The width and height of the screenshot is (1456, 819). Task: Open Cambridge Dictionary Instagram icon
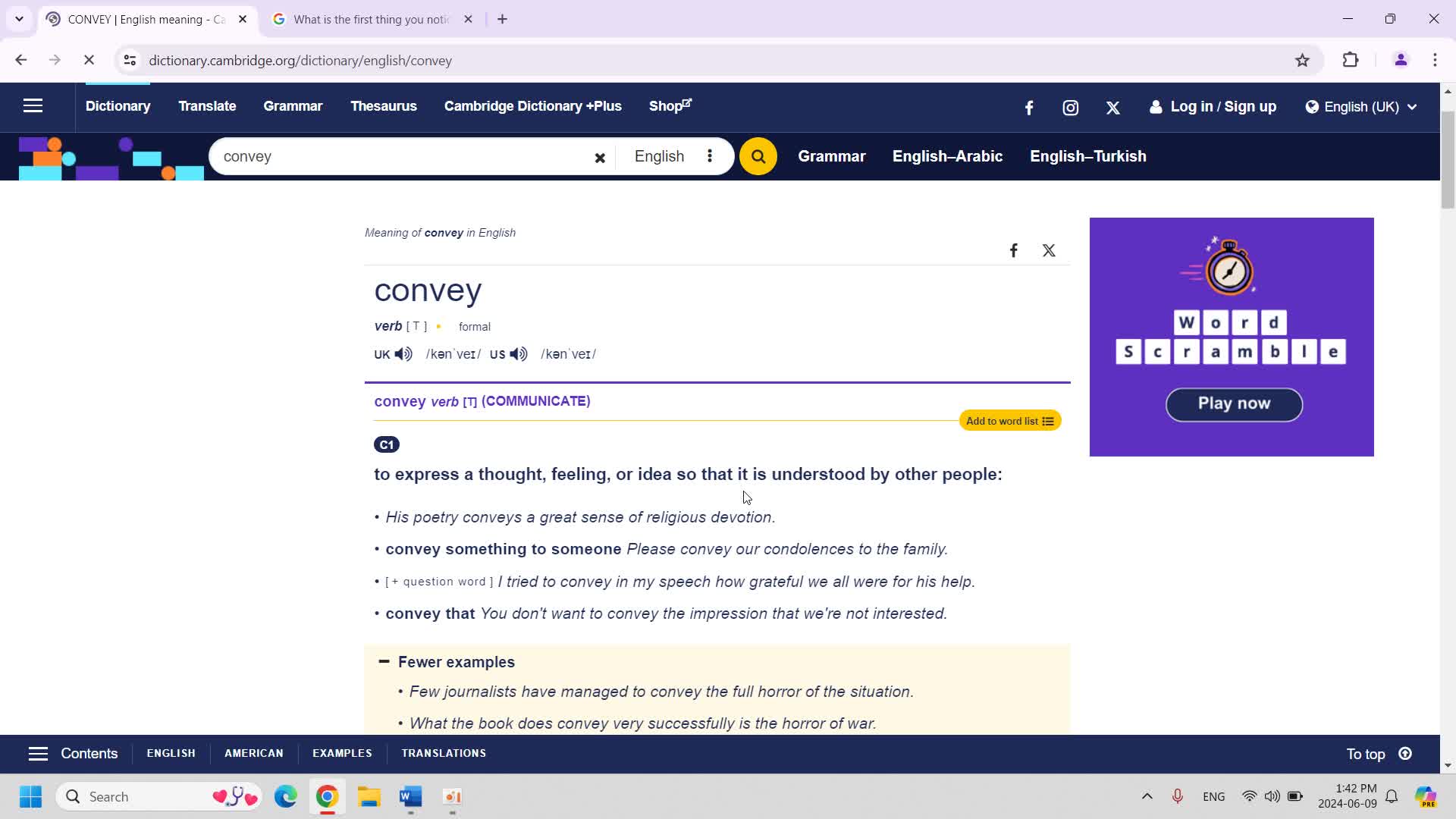1070,108
